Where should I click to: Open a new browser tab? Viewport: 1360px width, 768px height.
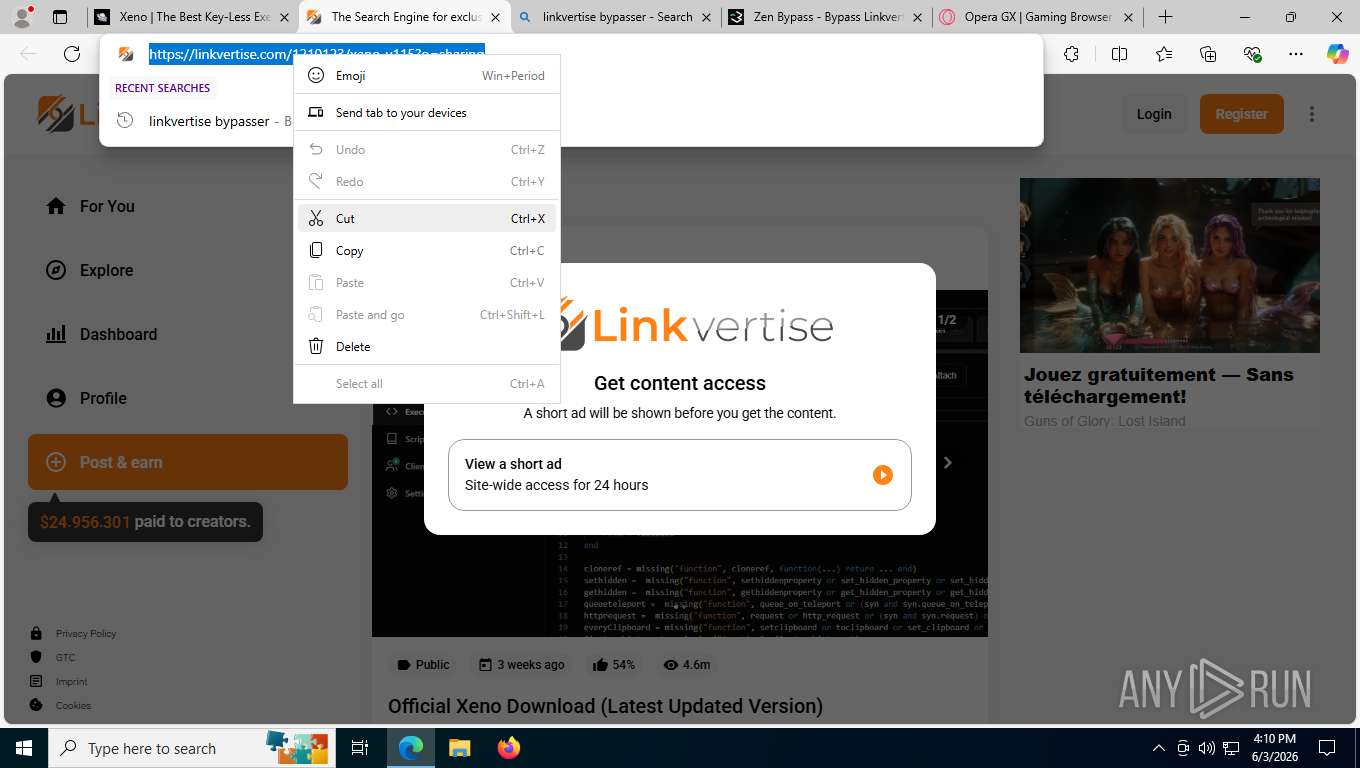click(1165, 17)
